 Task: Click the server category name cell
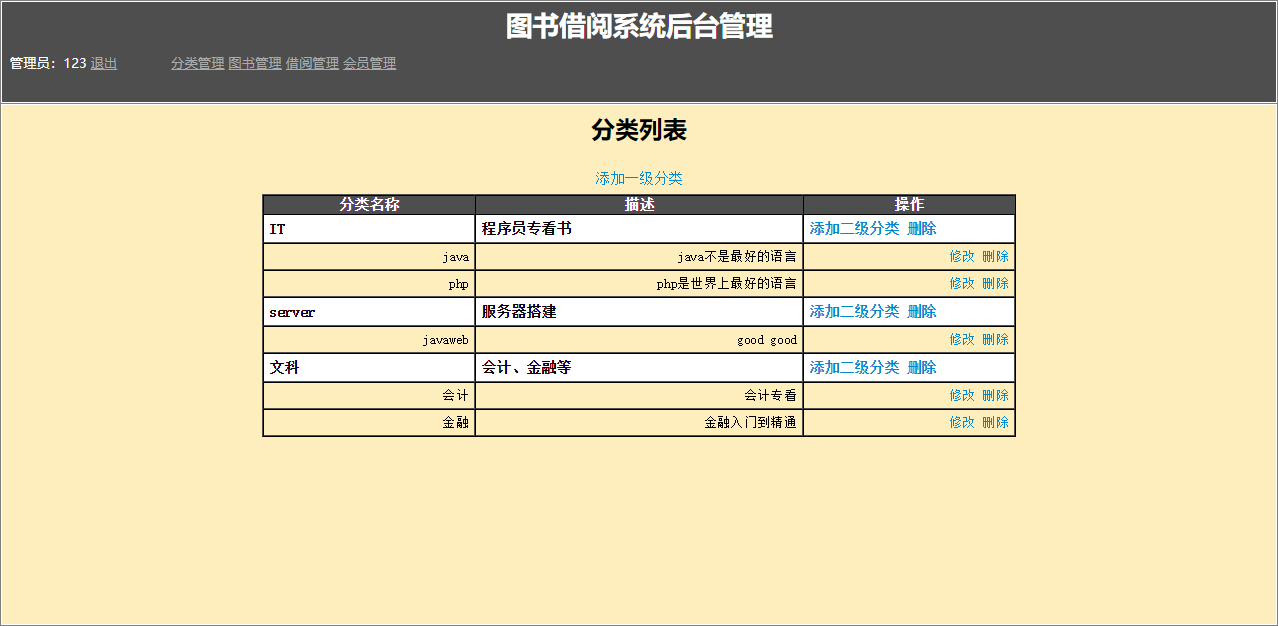[369, 312]
